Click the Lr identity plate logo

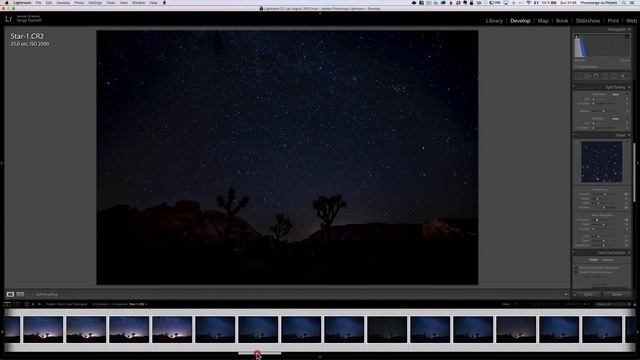(9, 19)
